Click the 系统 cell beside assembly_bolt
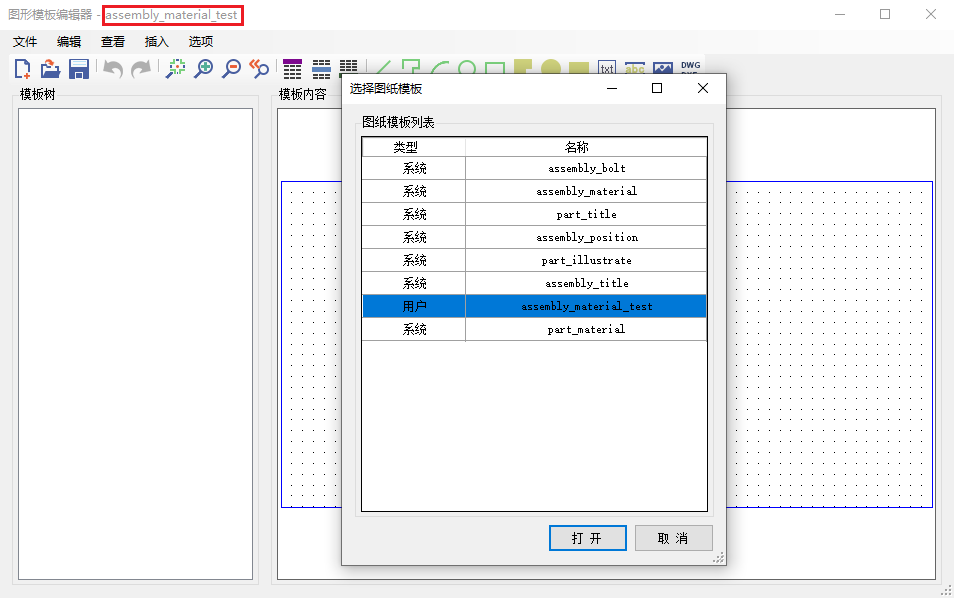The image size is (954, 598). point(414,168)
